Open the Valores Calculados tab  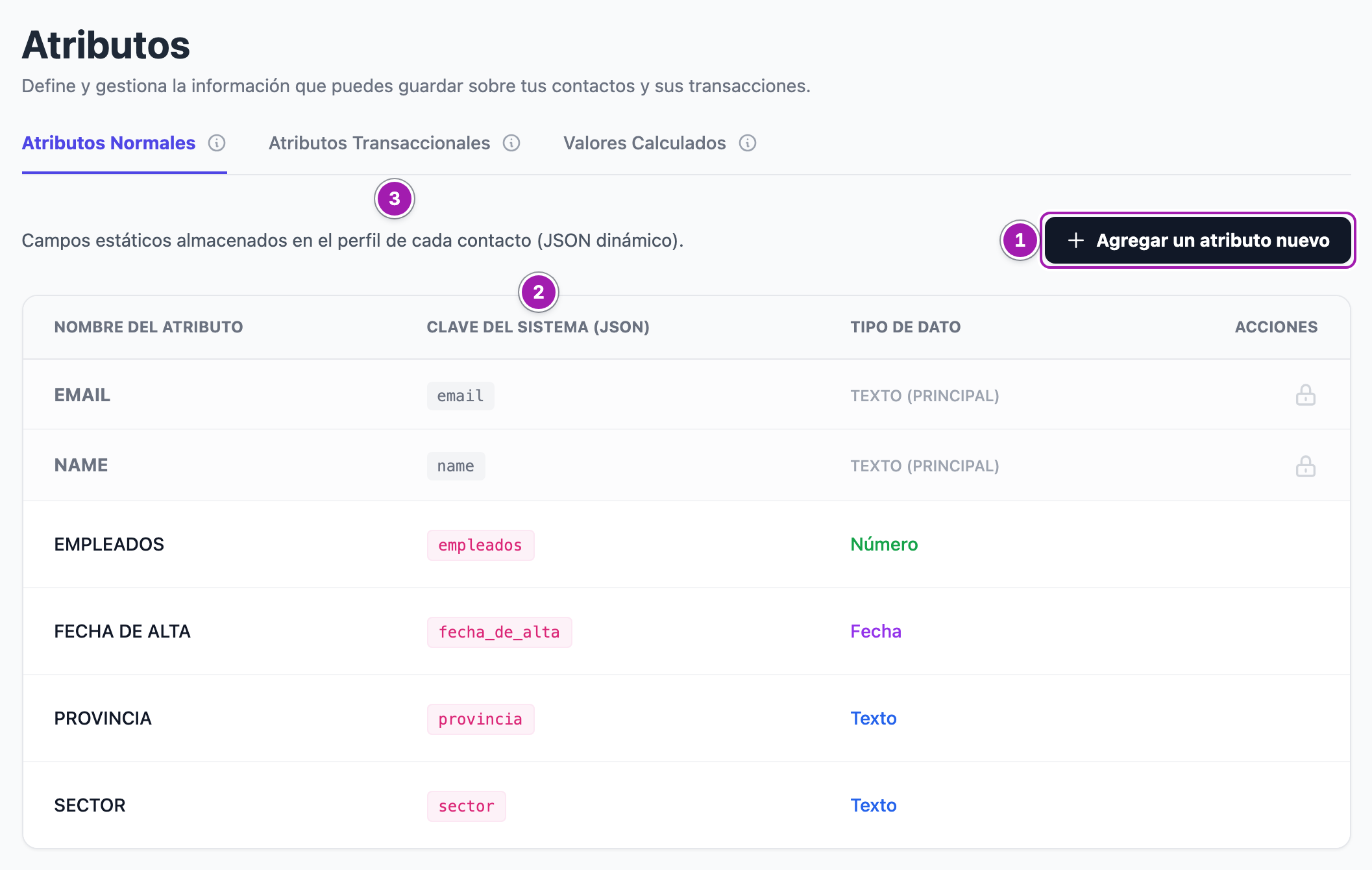click(644, 143)
